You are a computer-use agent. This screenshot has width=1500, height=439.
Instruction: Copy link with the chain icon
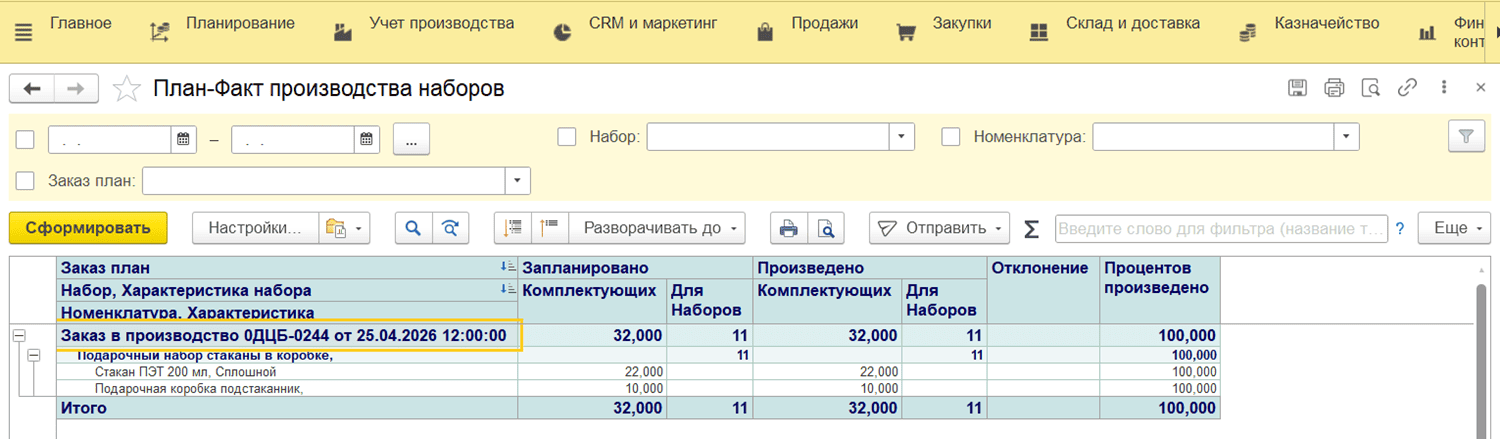(x=1407, y=88)
